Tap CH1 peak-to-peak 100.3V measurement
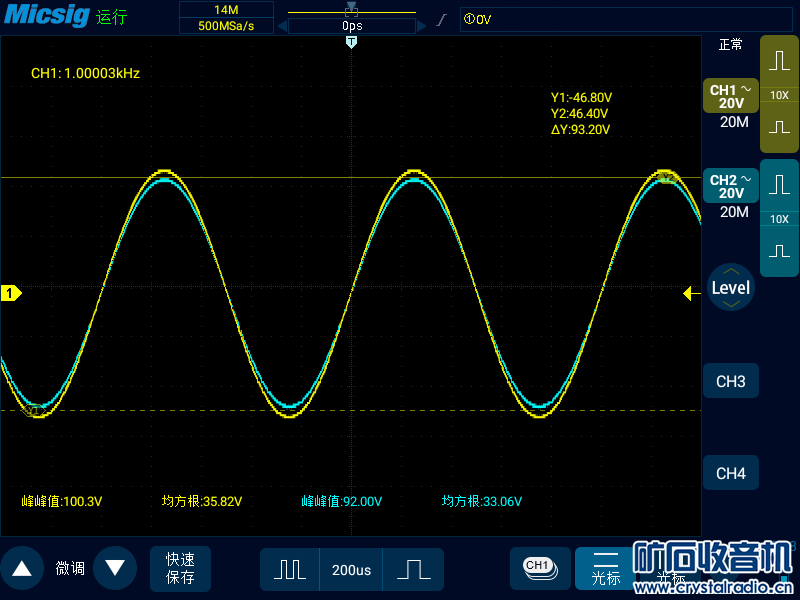Image resolution: width=800 pixels, height=600 pixels. click(62, 502)
